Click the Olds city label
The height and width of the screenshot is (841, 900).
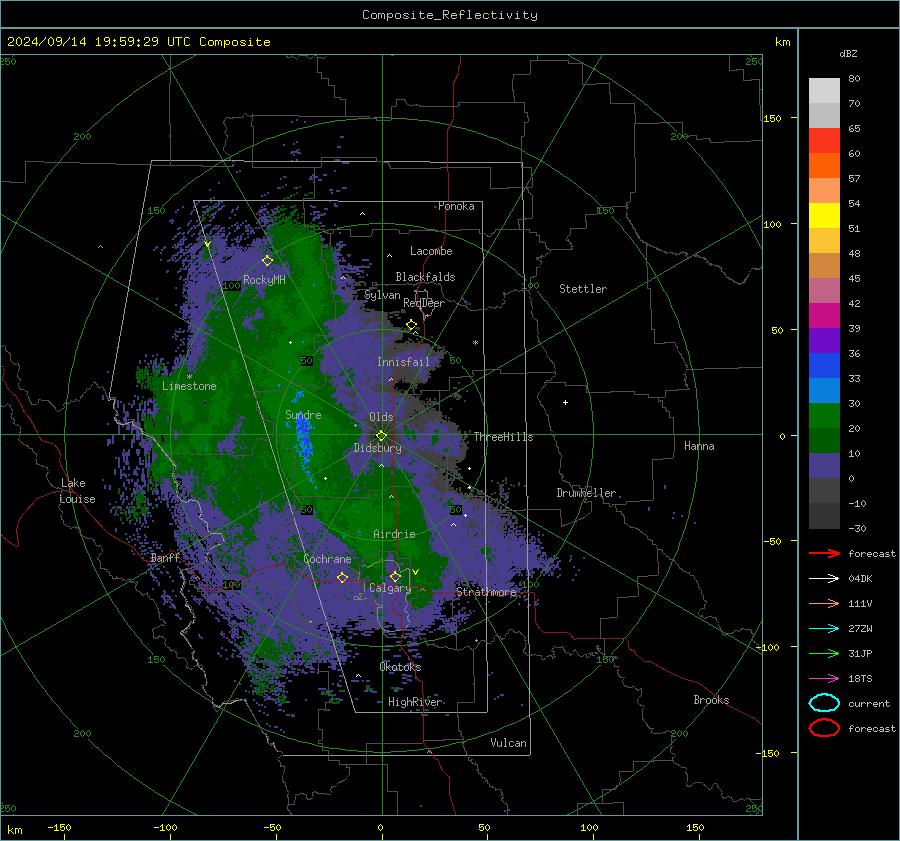pyautogui.click(x=381, y=417)
